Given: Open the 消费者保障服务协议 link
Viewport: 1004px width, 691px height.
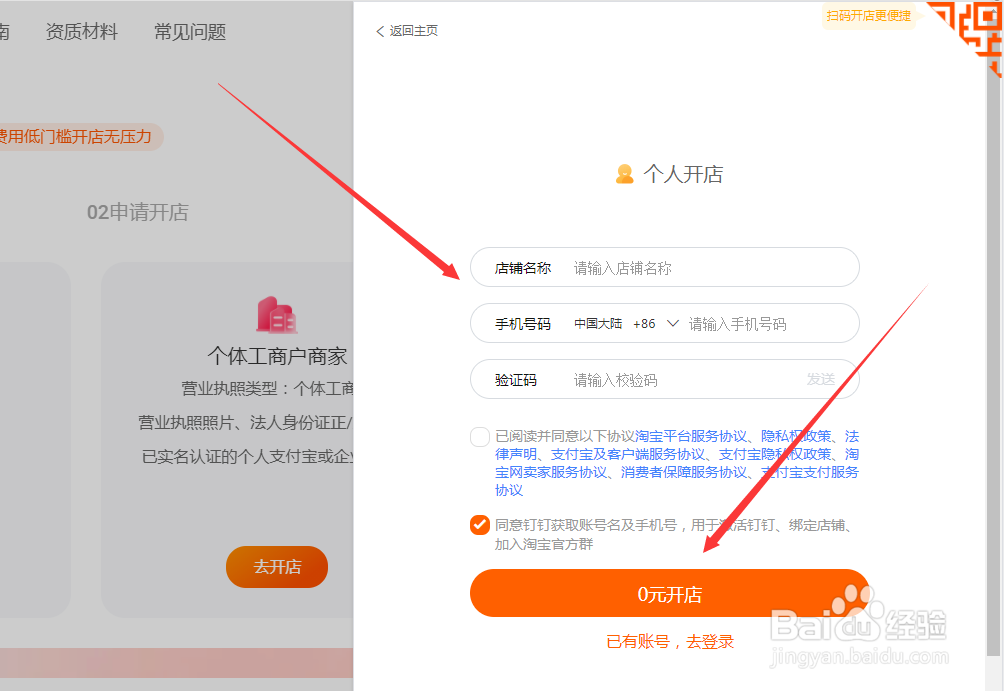Looking at the screenshot, I should coord(684,472).
